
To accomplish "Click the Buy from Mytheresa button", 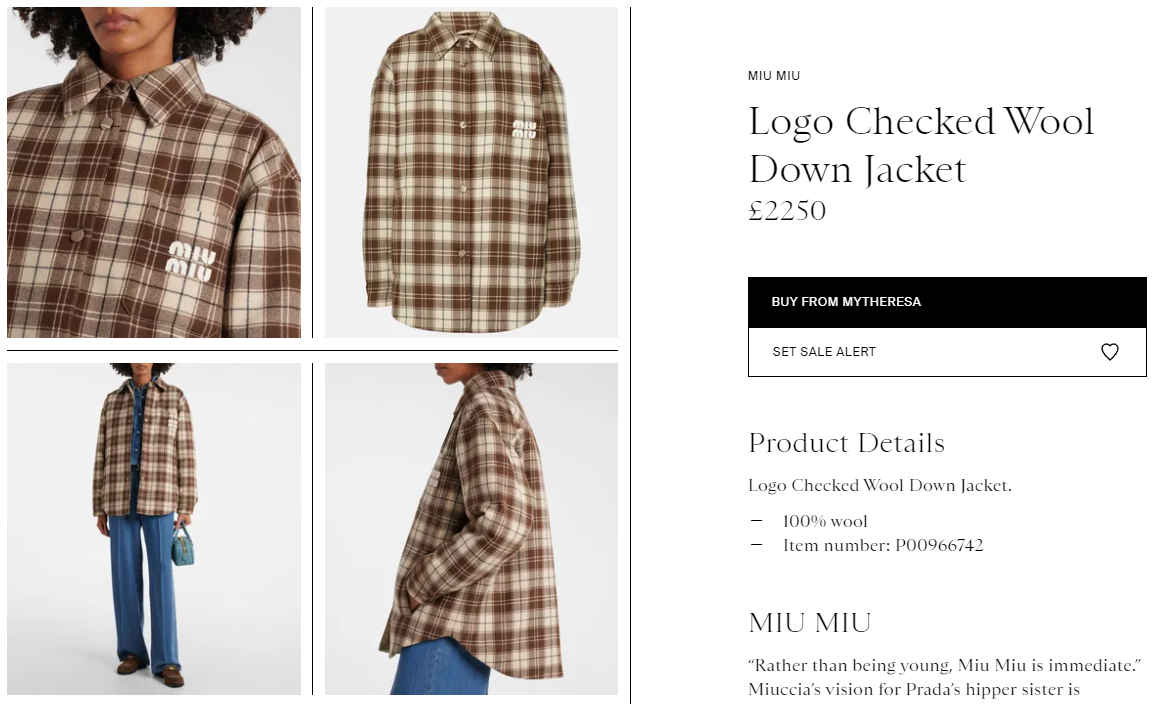I will pyautogui.click(x=946, y=302).
